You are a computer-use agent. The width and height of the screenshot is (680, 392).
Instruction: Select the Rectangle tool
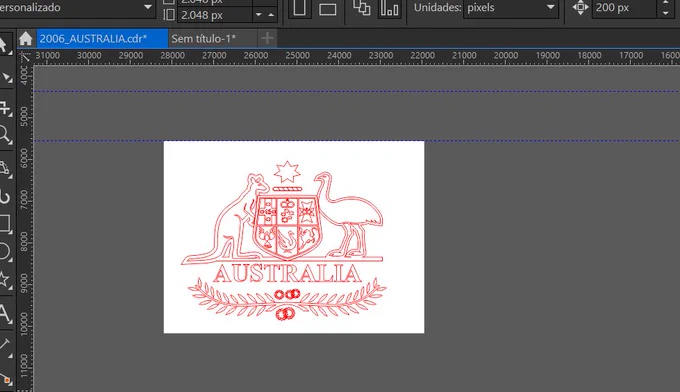point(5,224)
